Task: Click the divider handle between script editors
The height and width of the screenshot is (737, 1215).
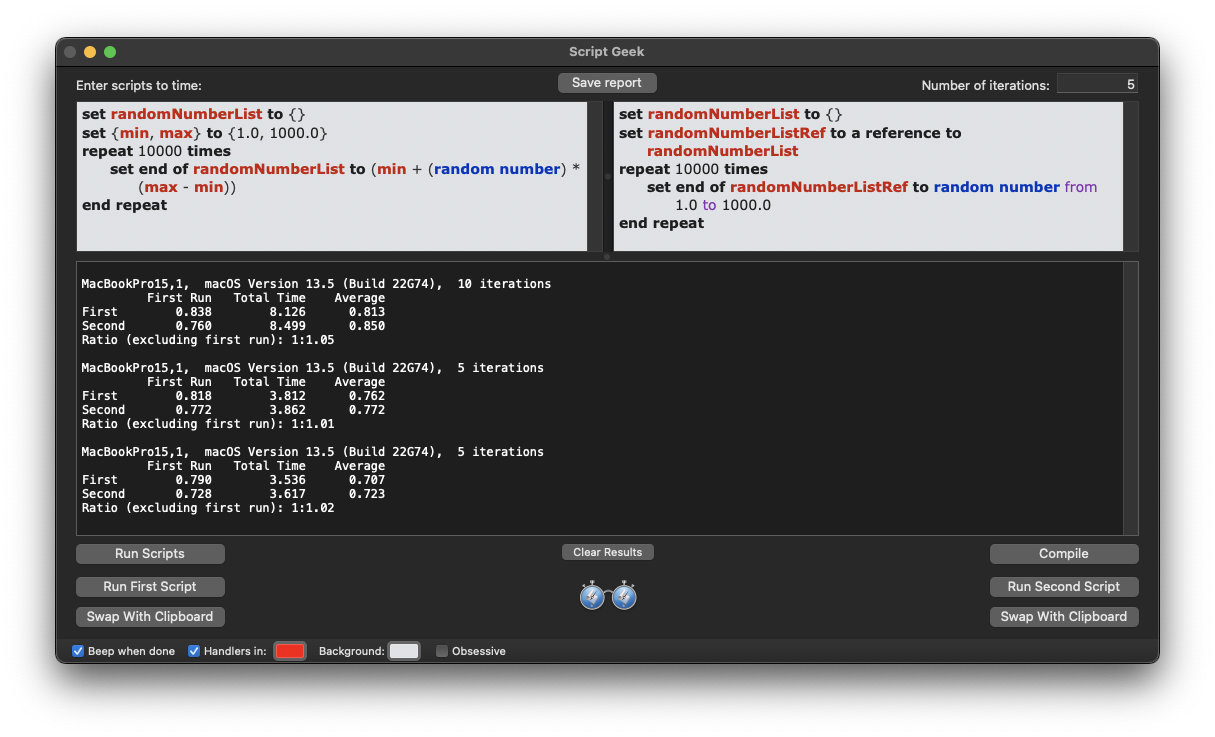Action: pos(607,176)
